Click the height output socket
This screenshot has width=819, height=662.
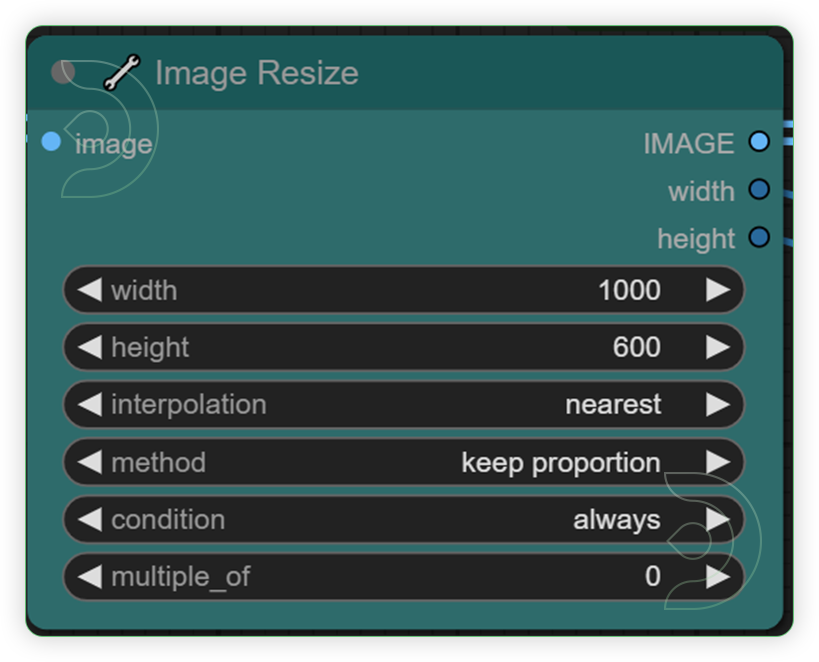759,237
